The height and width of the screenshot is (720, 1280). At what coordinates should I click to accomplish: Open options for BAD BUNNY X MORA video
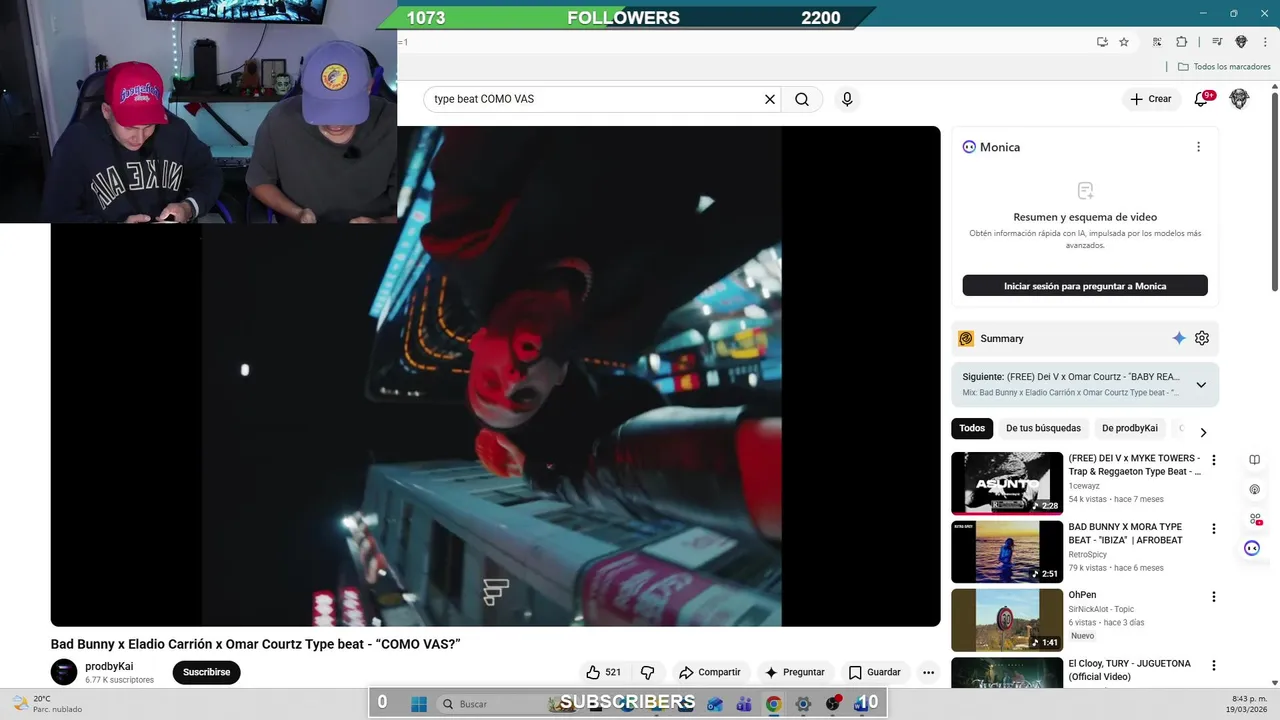coord(1214,529)
